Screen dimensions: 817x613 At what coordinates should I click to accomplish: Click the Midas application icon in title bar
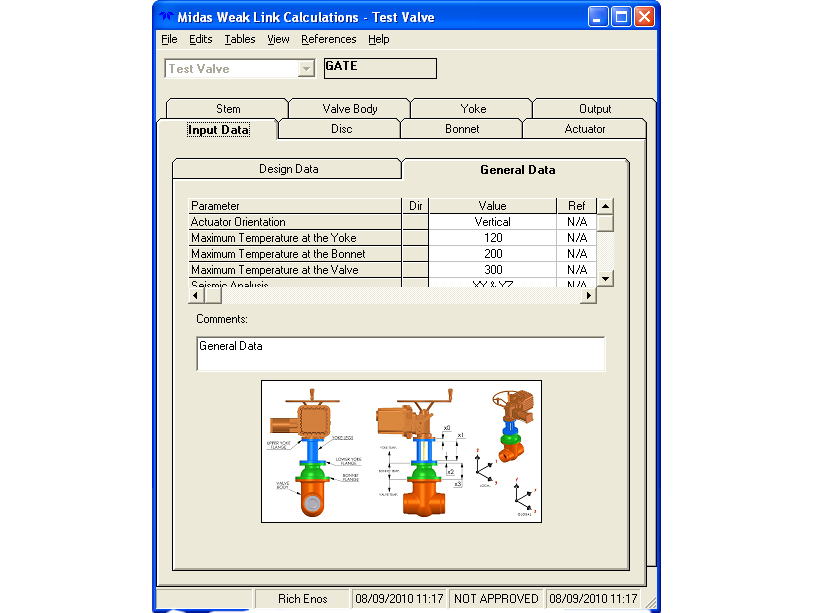pos(170,17)
